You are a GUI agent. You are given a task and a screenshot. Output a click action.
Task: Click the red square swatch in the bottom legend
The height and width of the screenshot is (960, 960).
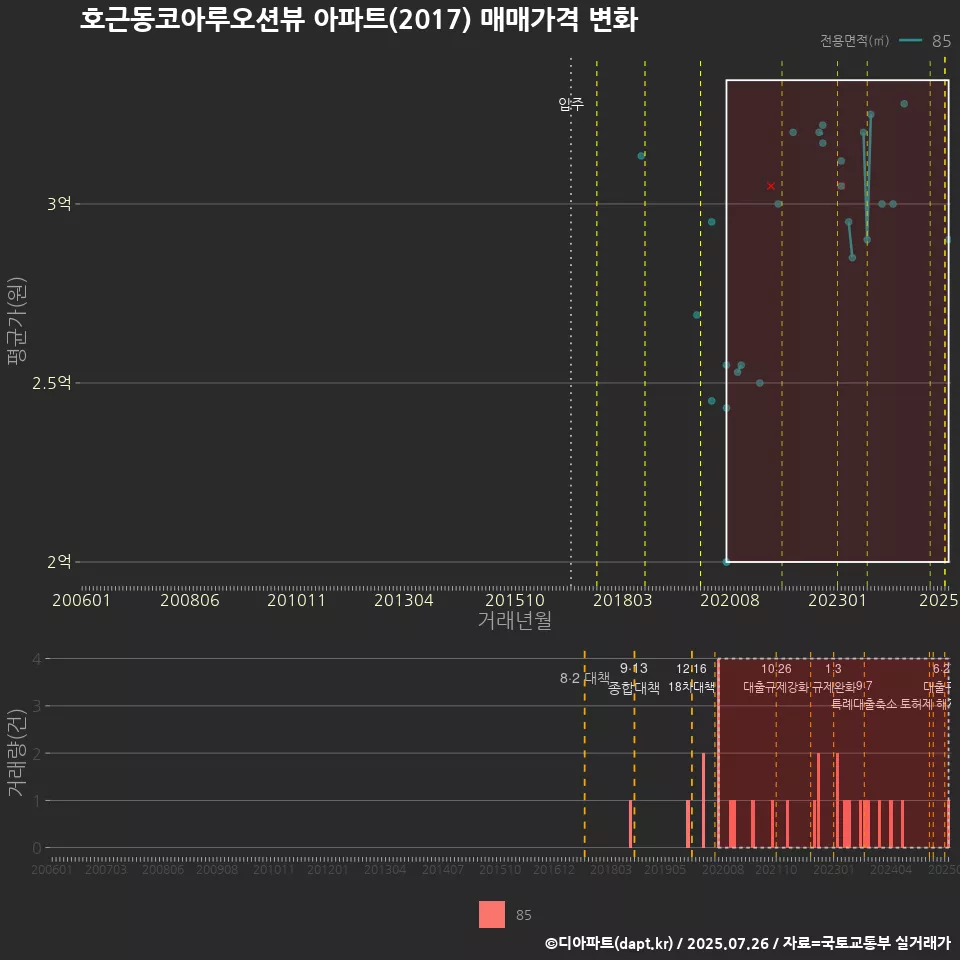click(492, 914)
